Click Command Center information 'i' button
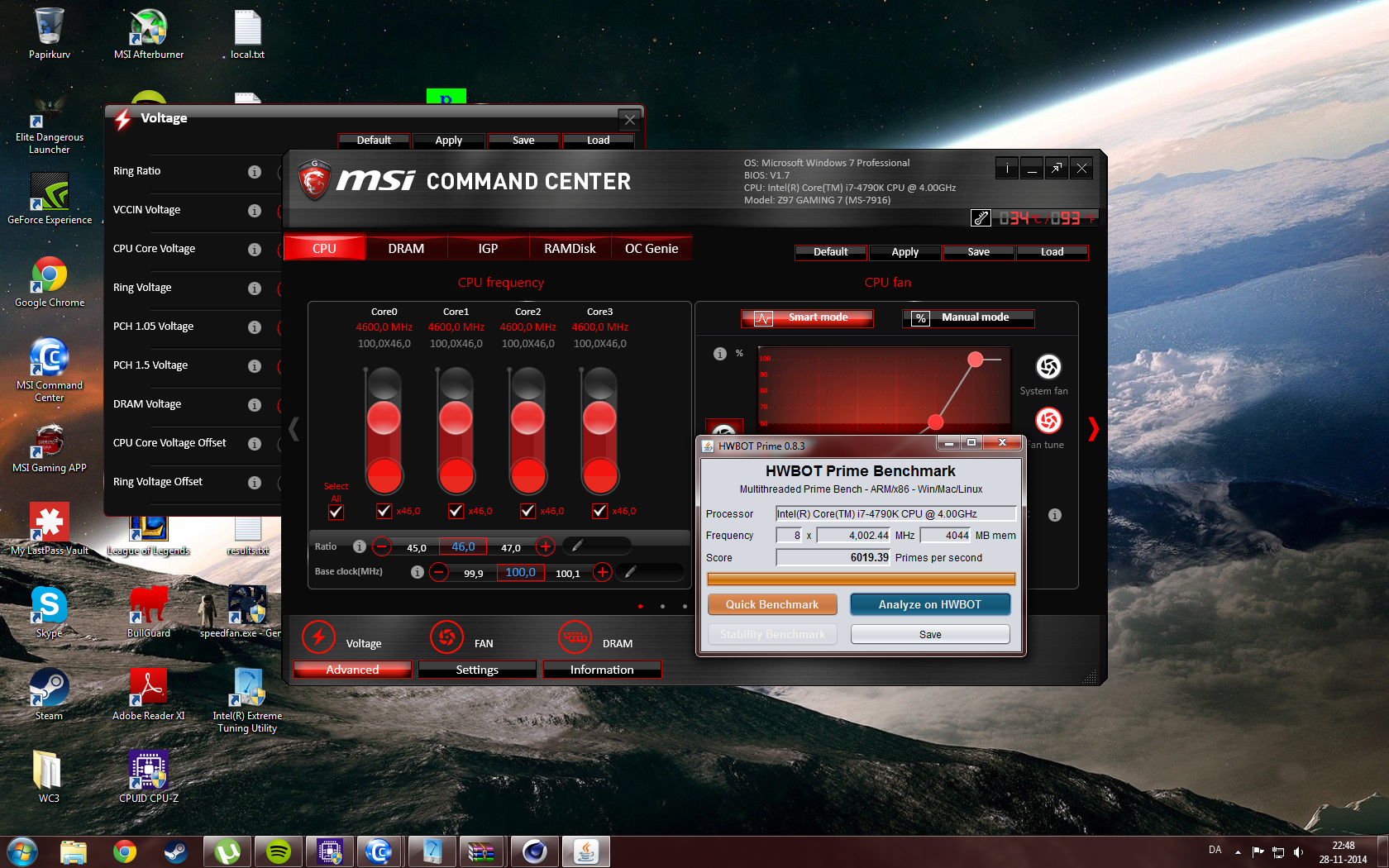This screenshot has width=1389, height=868. click(1007, 169)
